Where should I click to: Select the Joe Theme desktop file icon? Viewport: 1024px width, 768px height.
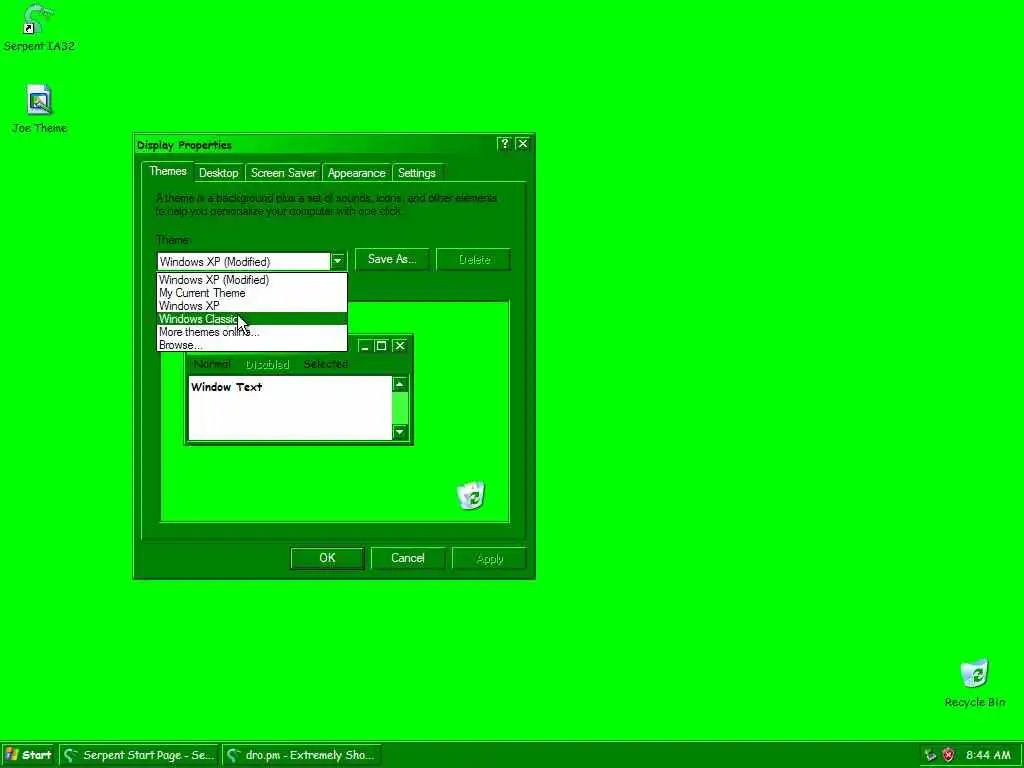coord(39,109)
